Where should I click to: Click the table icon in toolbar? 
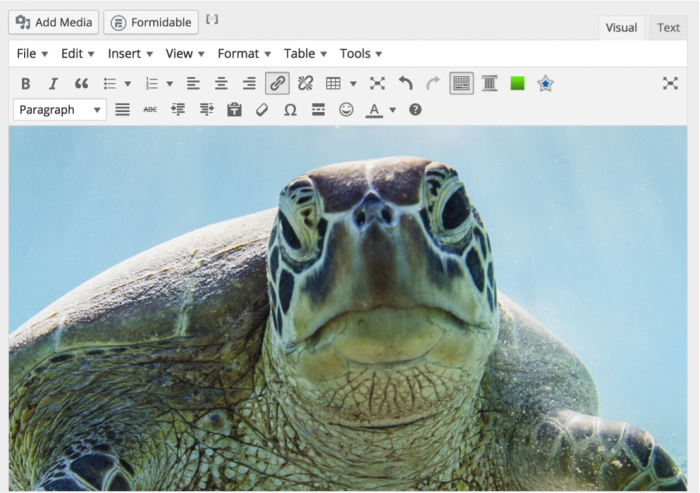[x=333, y=84]
